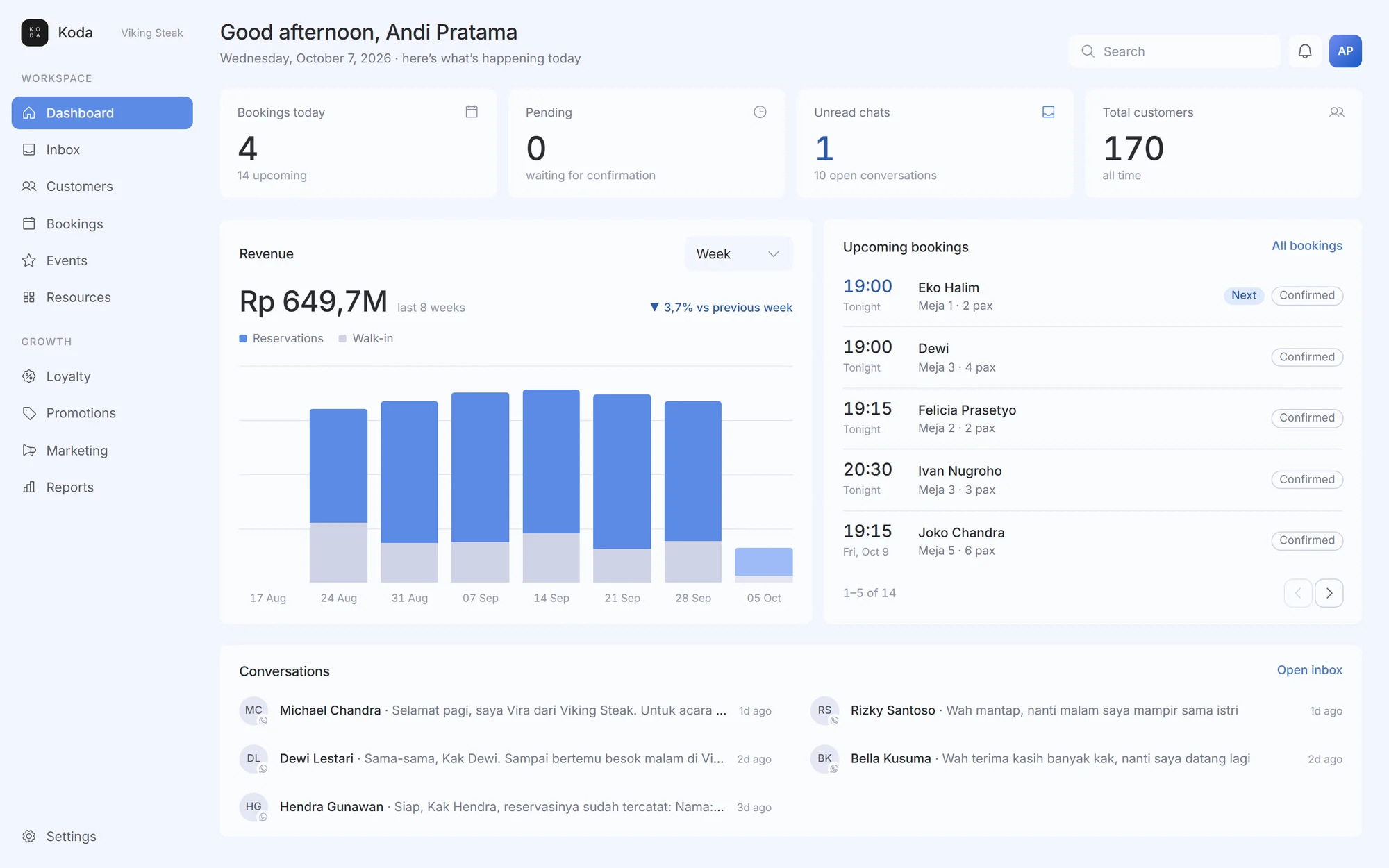Click HG avatar of Hendra Gunawan

(253, 807)
